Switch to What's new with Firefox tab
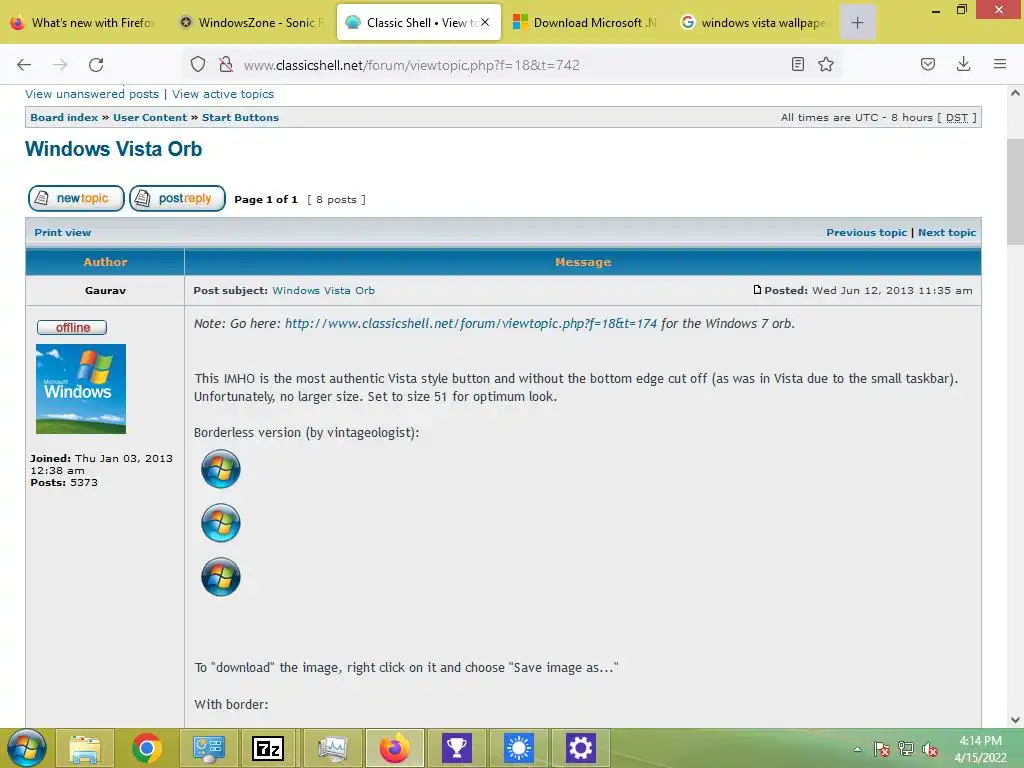The width and height of the screenshot is (1024, 768). pyautogui.click(x=84, y=23)
